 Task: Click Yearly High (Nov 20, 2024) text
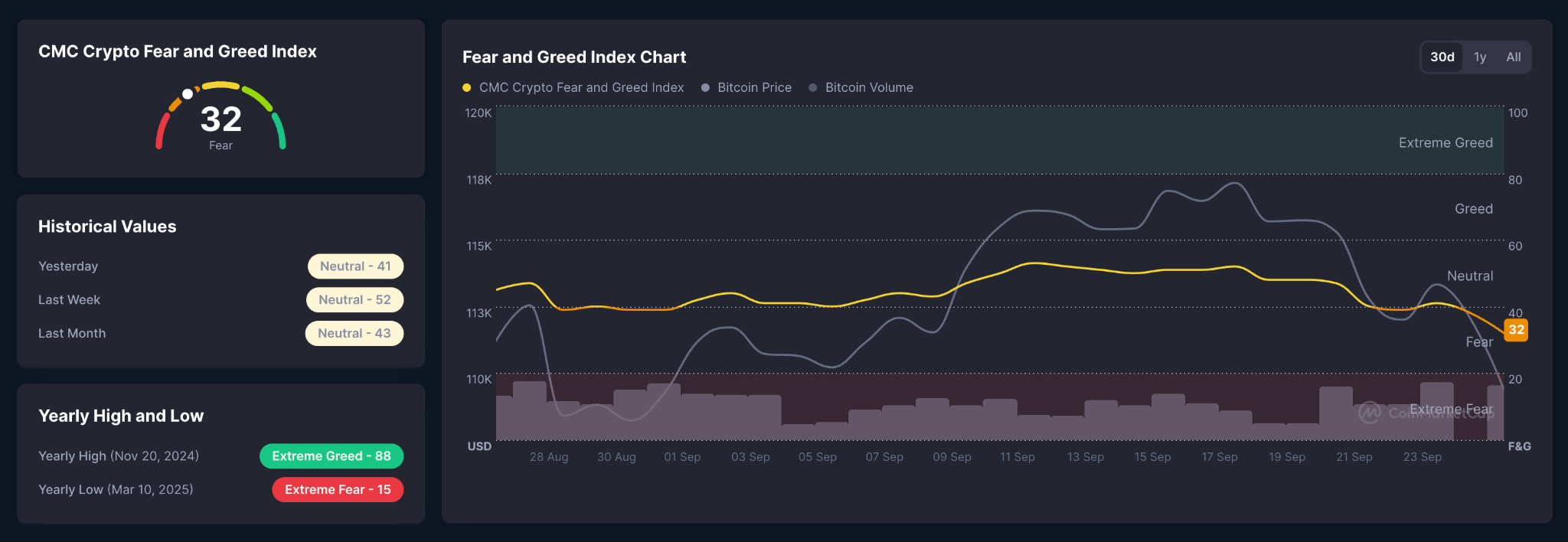pyautogui.click(x=119, y=456)
